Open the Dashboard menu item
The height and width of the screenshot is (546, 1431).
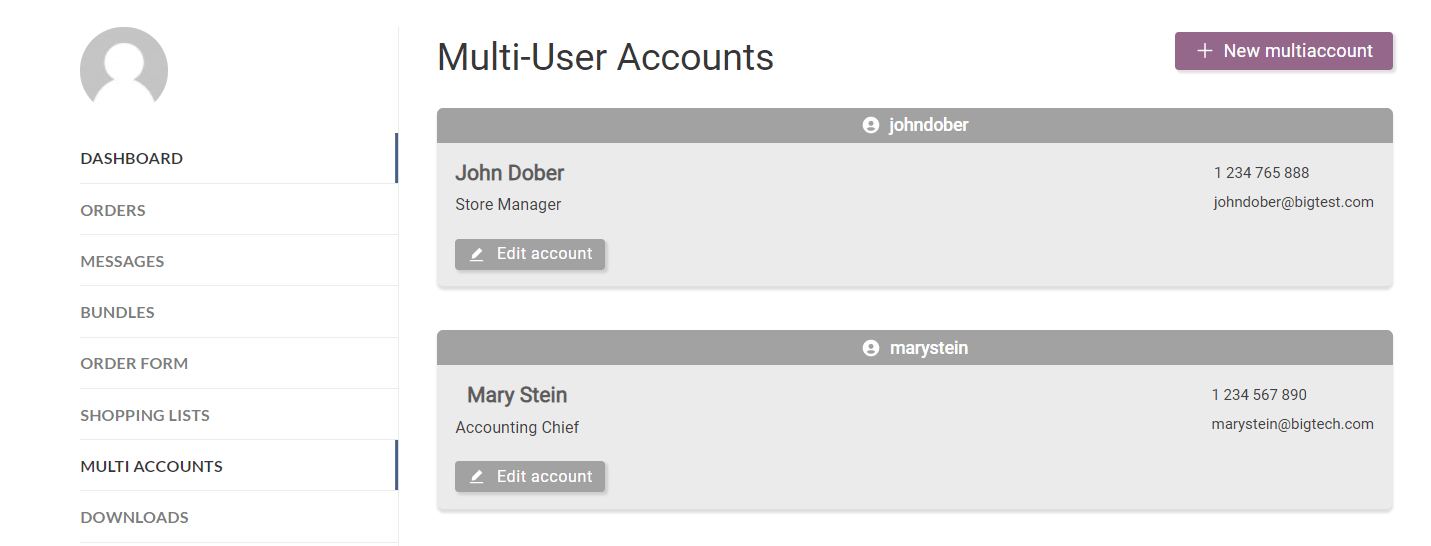tap(132, 158)
